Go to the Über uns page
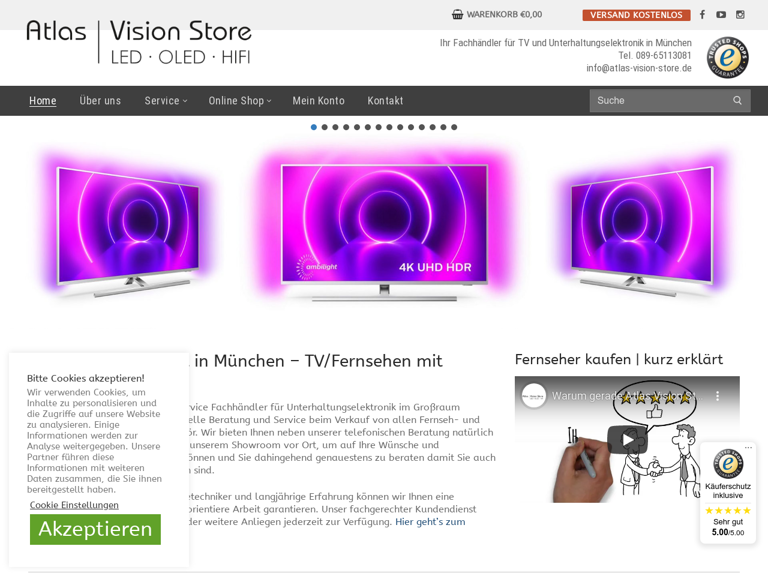This screenshot has height=576, width=768. pos(100,101)
